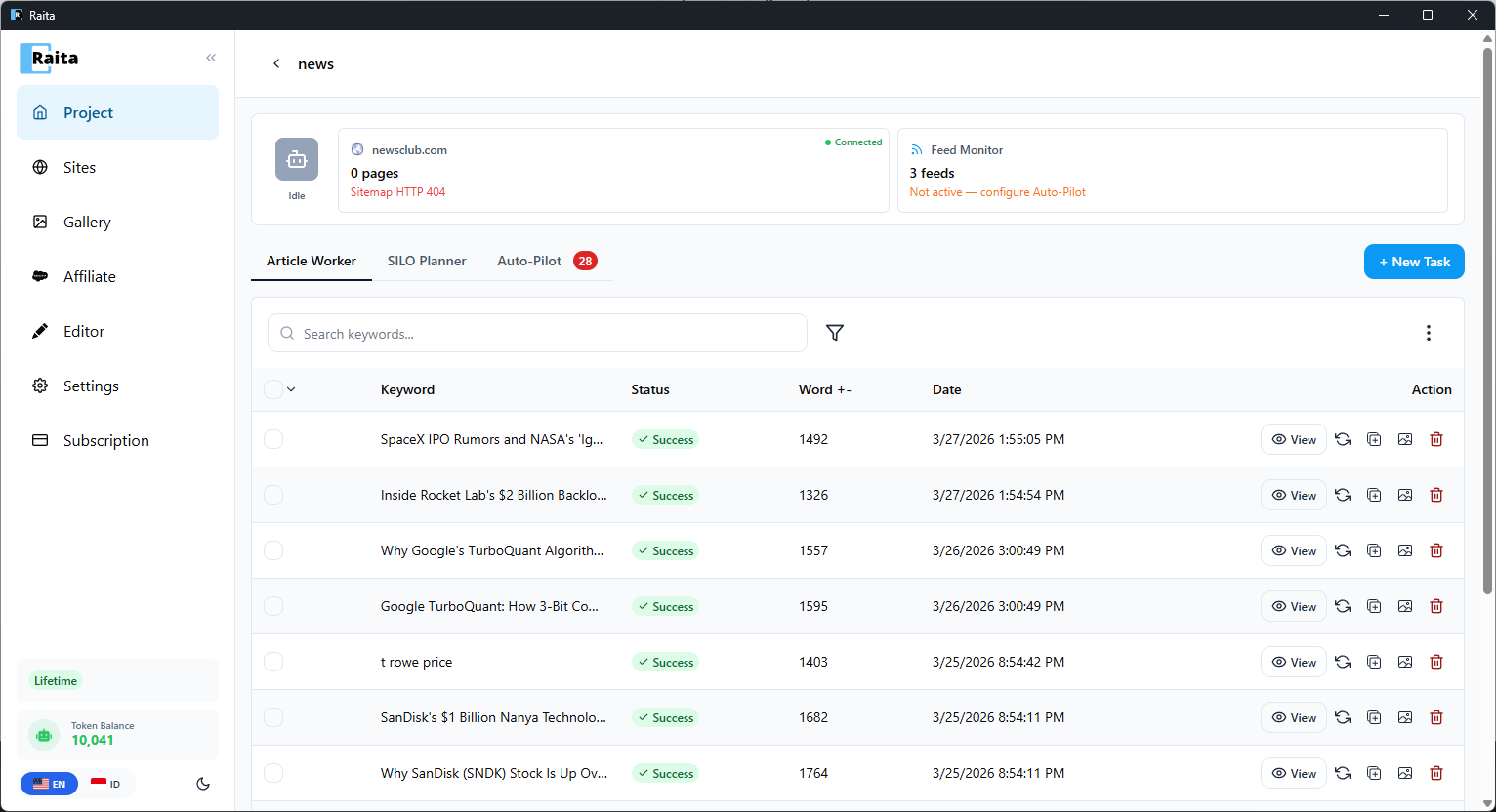This screenshot has width=1496, height=812.
Task: Toggle dark mode moon icon
Action: [203, 784]
